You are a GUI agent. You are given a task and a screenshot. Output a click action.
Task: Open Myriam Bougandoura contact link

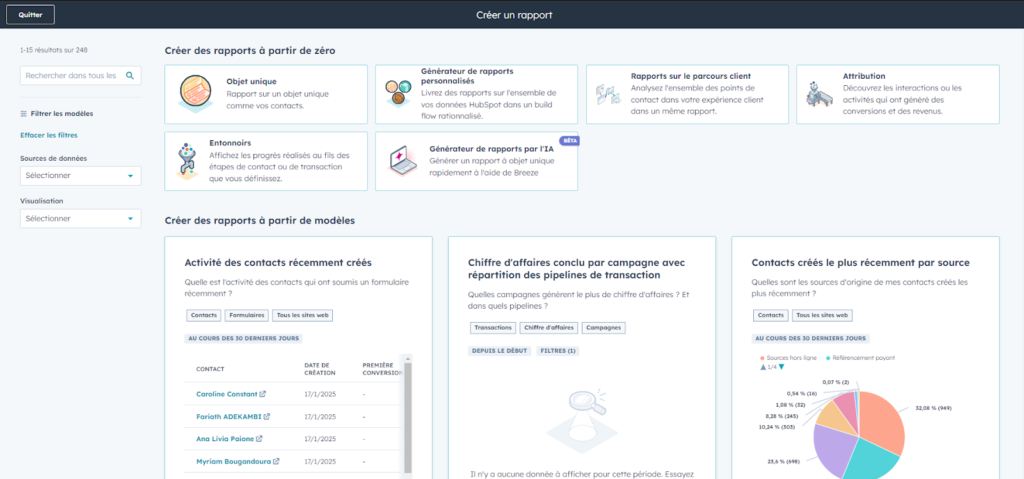234,461
